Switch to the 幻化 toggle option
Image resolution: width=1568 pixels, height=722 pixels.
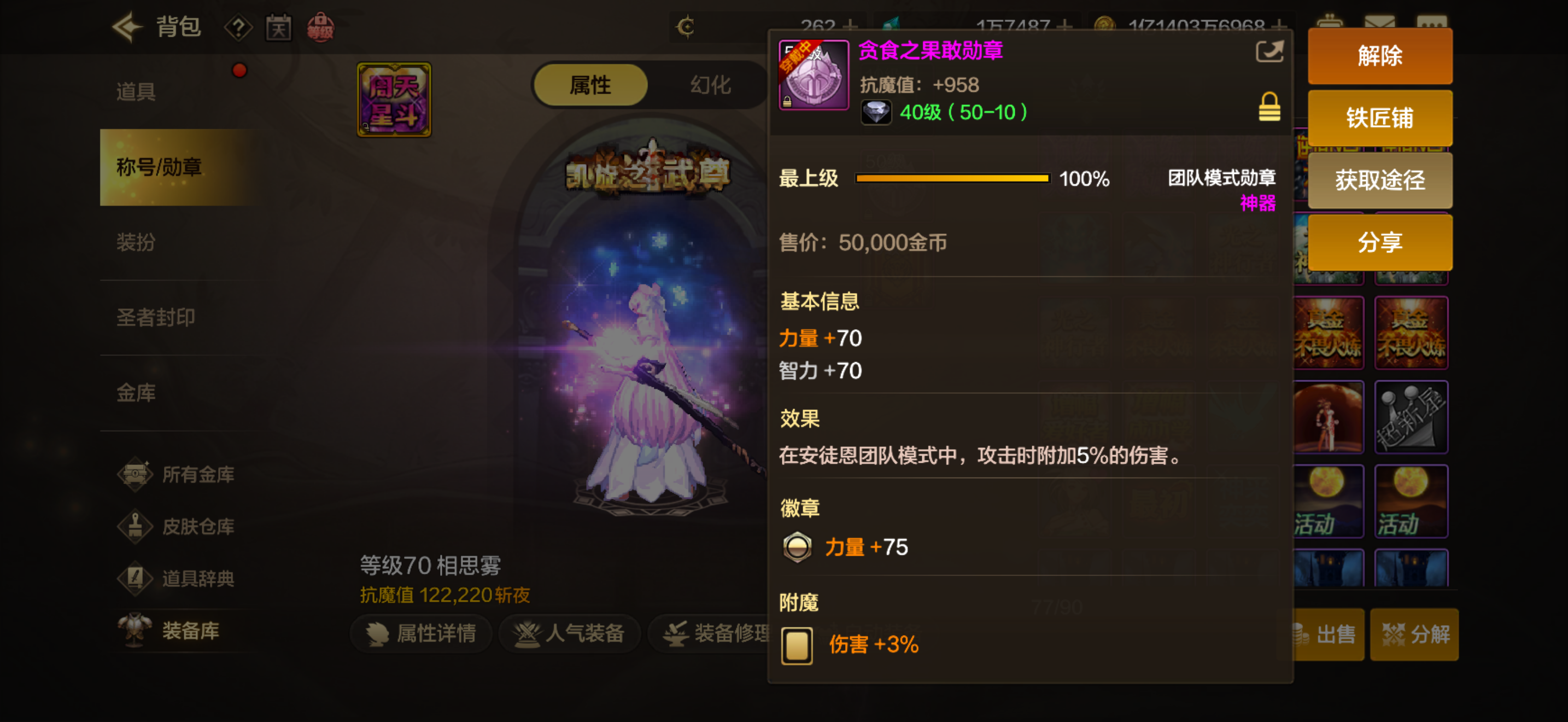(x=710, y=85)
